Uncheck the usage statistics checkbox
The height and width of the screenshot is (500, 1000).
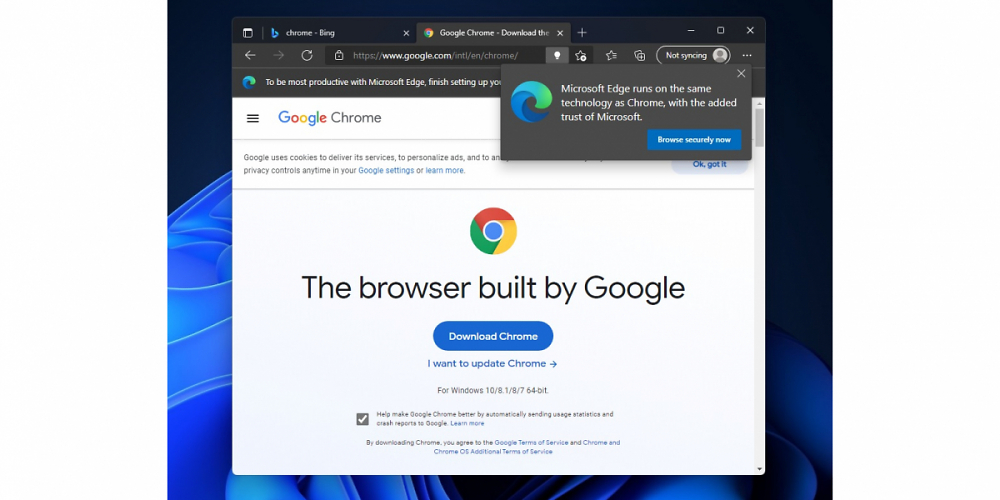coord(362,419)
